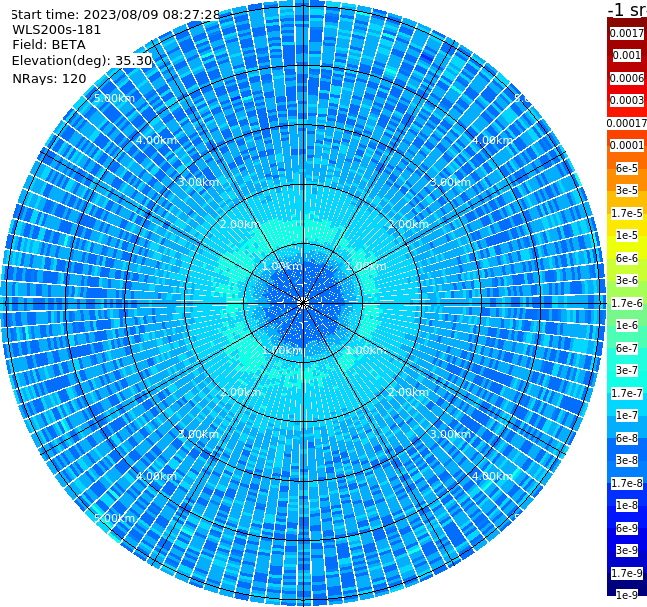Select the 3e-5 colorbar tick
This screenshot has height=607, width=647.
[627, 190]
